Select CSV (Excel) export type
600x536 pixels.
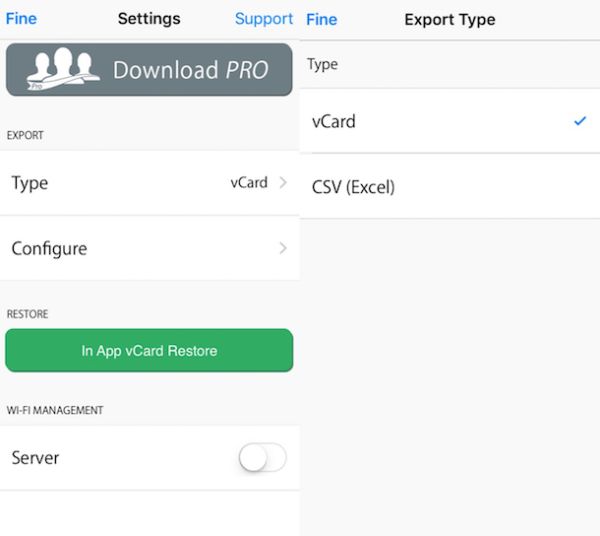[450, 187]
